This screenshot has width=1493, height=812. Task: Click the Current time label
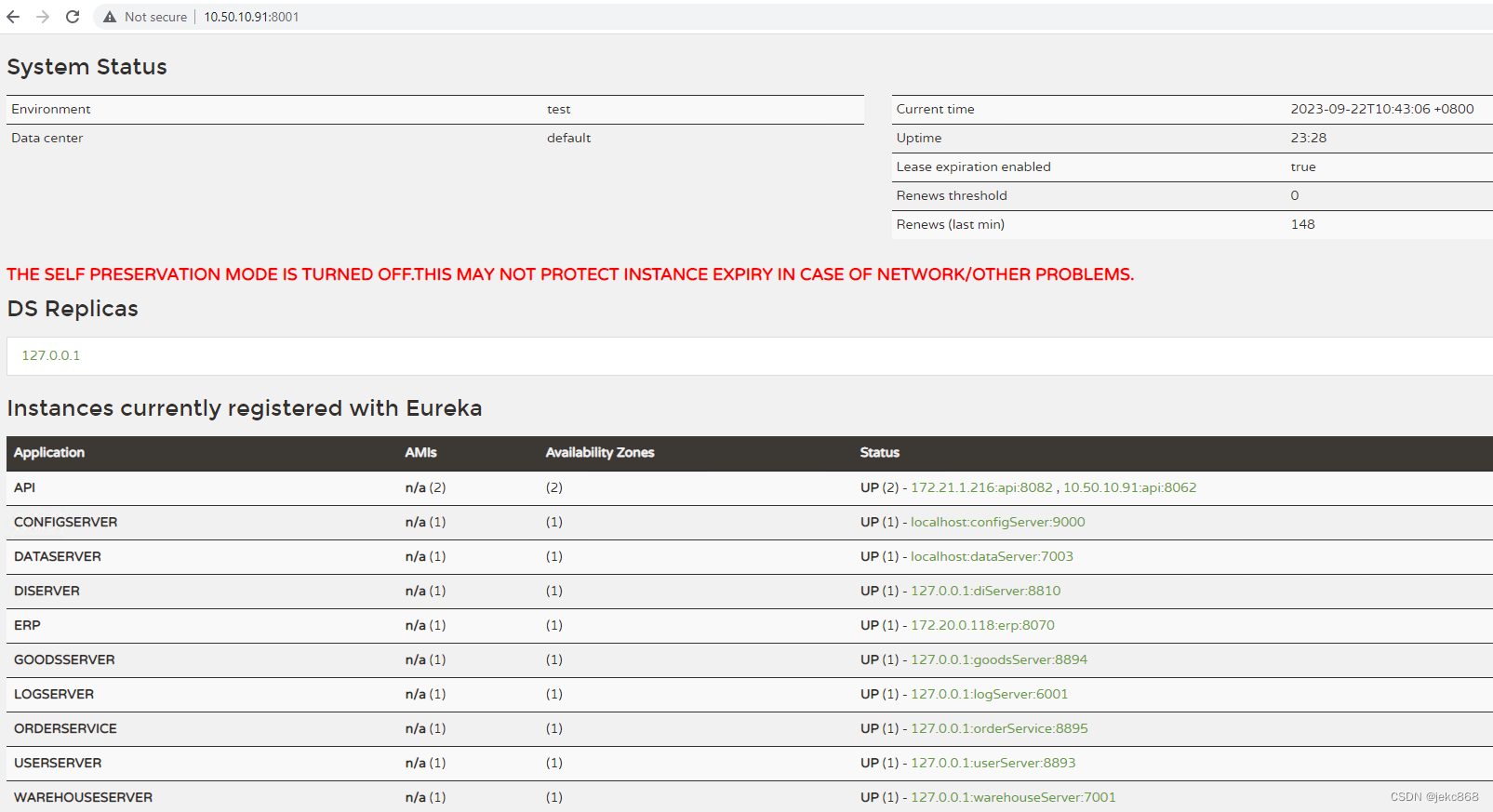(936, 109)
